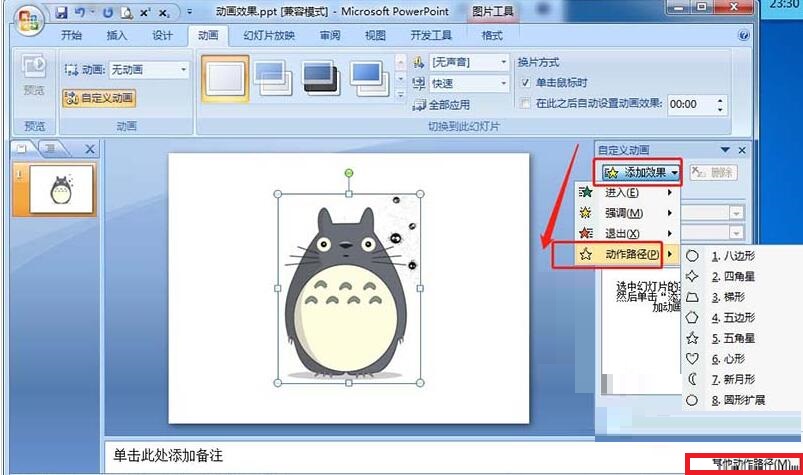Switch to the 开始 ribbon tab
This screenshot has width=803, height=475.
click(72, 35)
